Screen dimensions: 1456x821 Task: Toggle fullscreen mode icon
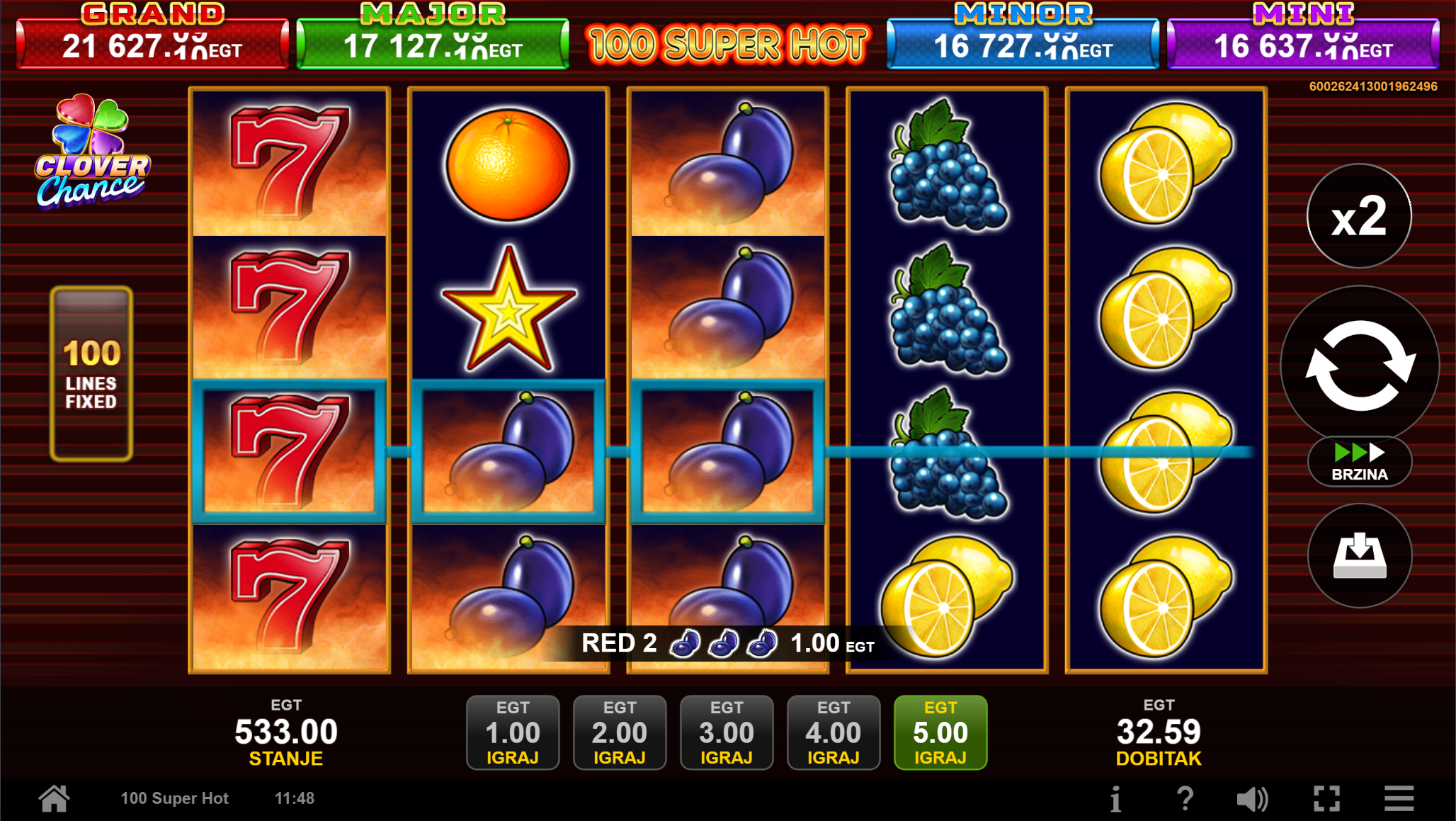pyautogui.click(x=1326, y=799)
